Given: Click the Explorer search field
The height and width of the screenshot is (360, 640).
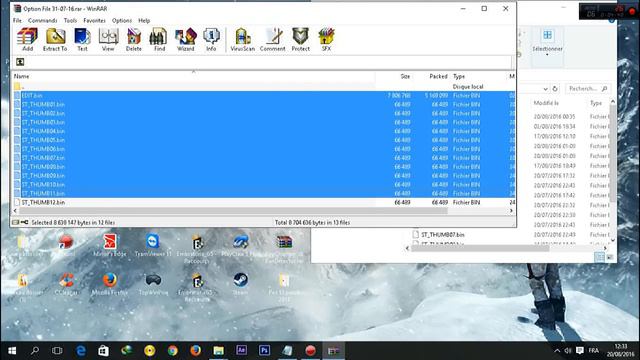Looking at the screenshot, I should (588, 89).
